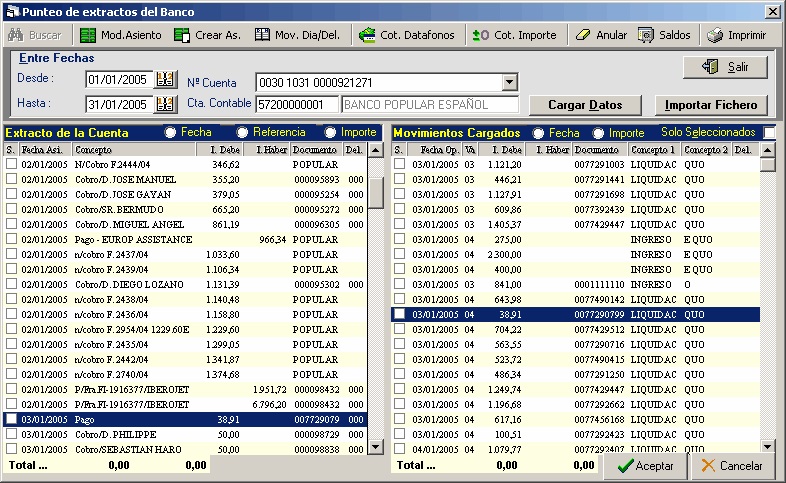
Task: Confirm by clicking the Aceptar label
Action: pyautogui.click(x=654, y=466)
